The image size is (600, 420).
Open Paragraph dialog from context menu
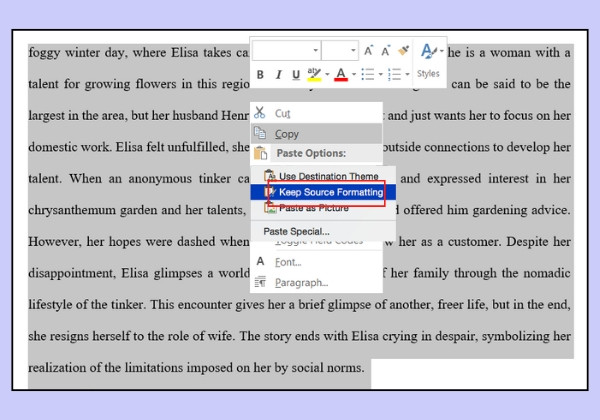pyautogui.click(x=317, y=283)
